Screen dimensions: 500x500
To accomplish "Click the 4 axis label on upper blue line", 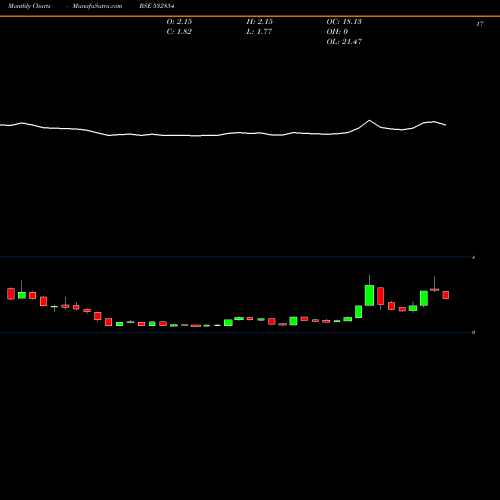I will [x=473, y=257].
